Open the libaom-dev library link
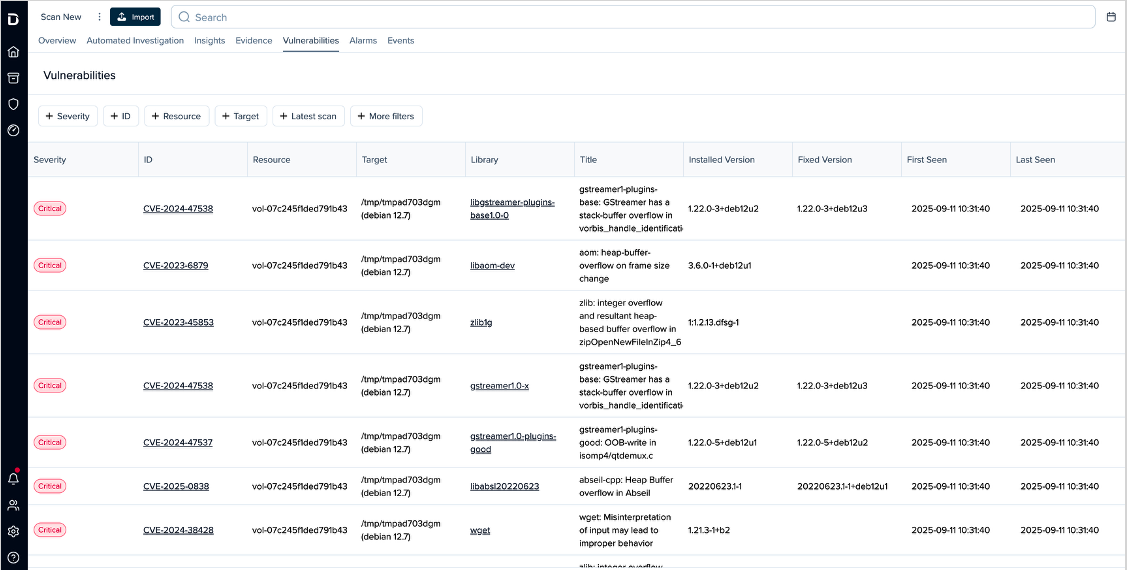This screenshot has height=570, width=1127. pos(492,265)
